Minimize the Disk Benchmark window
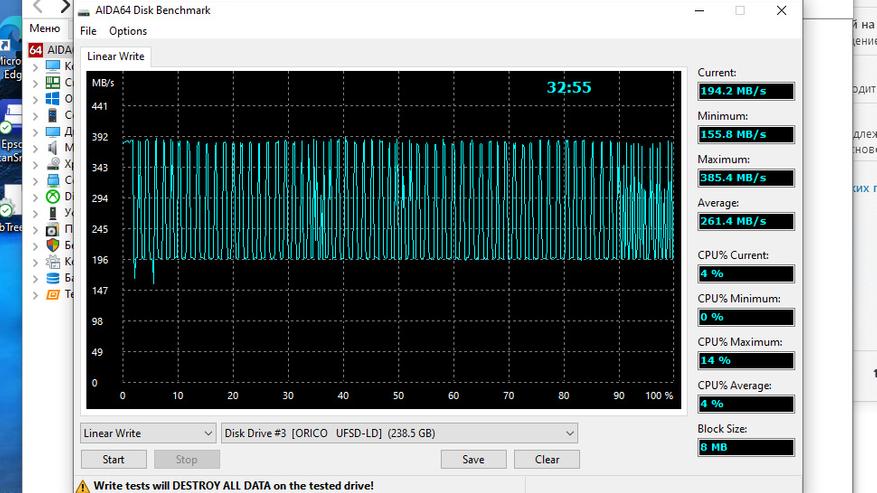 (699, 11)
